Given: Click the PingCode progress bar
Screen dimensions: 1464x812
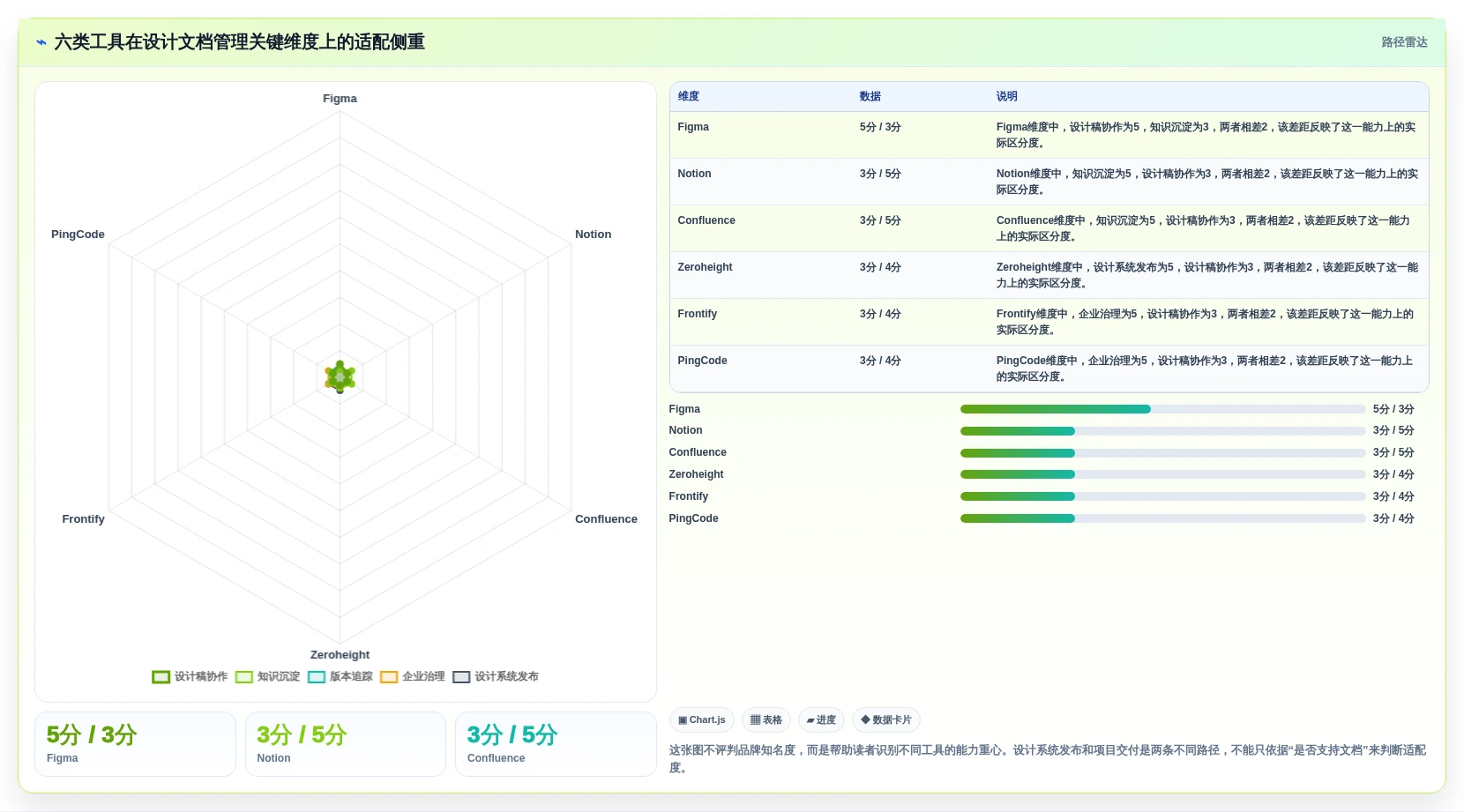Looking at the screenshot, I should coord(1162,518).
